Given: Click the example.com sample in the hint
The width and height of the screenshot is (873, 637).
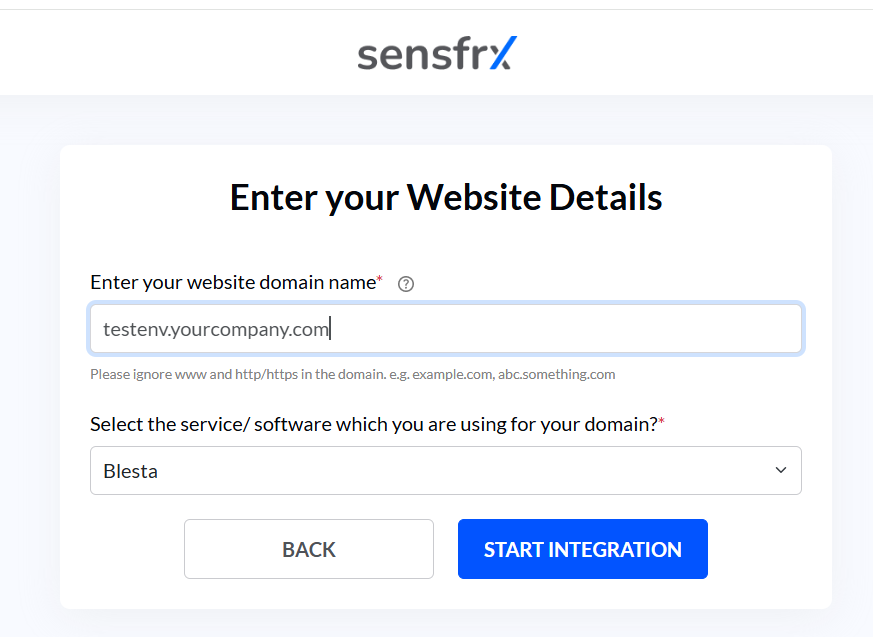Looking at the screenshot, I should click(x=453, y=374).
